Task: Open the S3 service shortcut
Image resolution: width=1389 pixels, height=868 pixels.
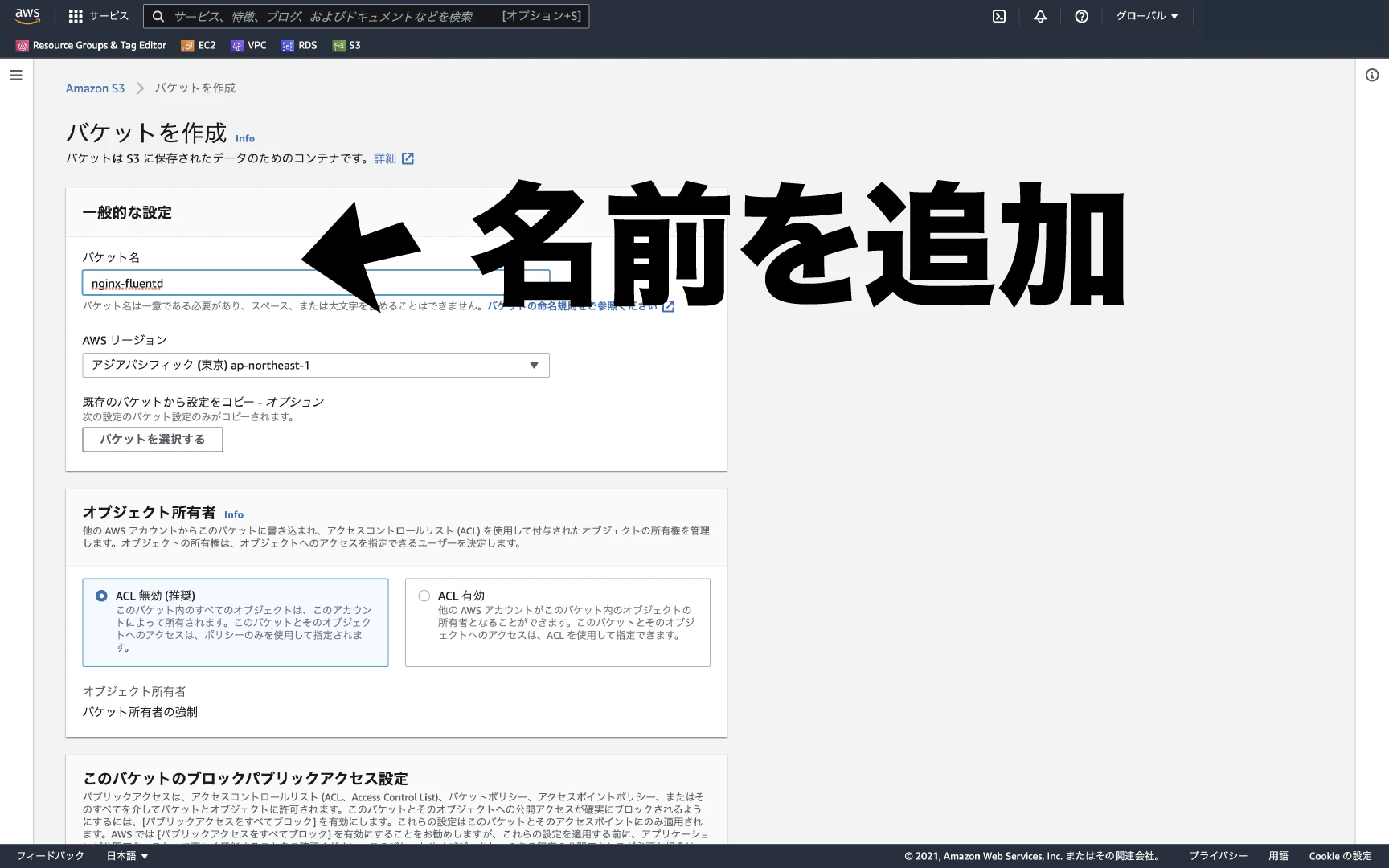Action: (346, 46)
